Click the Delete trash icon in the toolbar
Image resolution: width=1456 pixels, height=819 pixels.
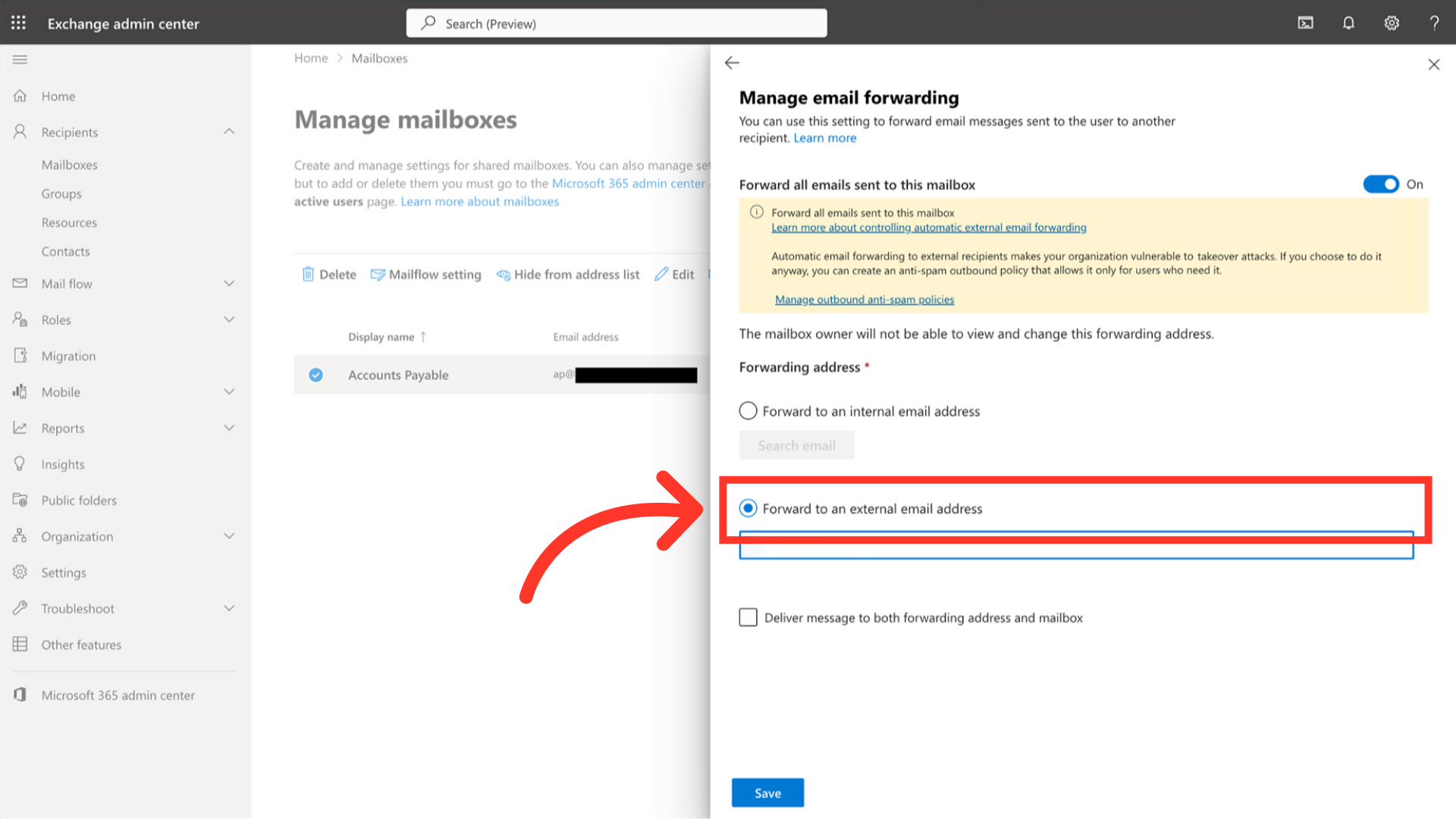[308, 275]
